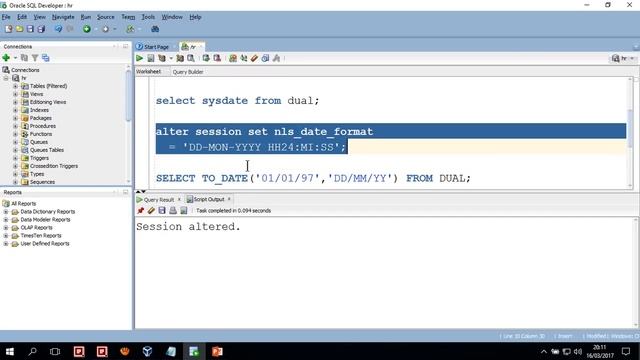Click the Save All icon in main toolbar
The width and height of the screenshot is (640, 360).
pos(41,29)
